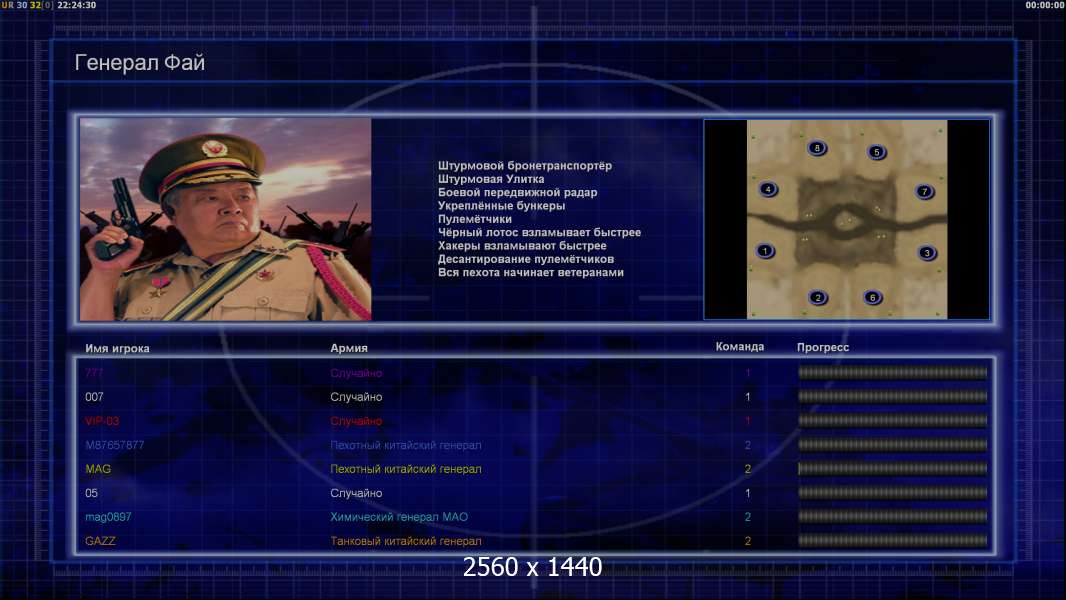Click start position marker 5 on map
The image size is (1066, 600).
tap(877, 152)
